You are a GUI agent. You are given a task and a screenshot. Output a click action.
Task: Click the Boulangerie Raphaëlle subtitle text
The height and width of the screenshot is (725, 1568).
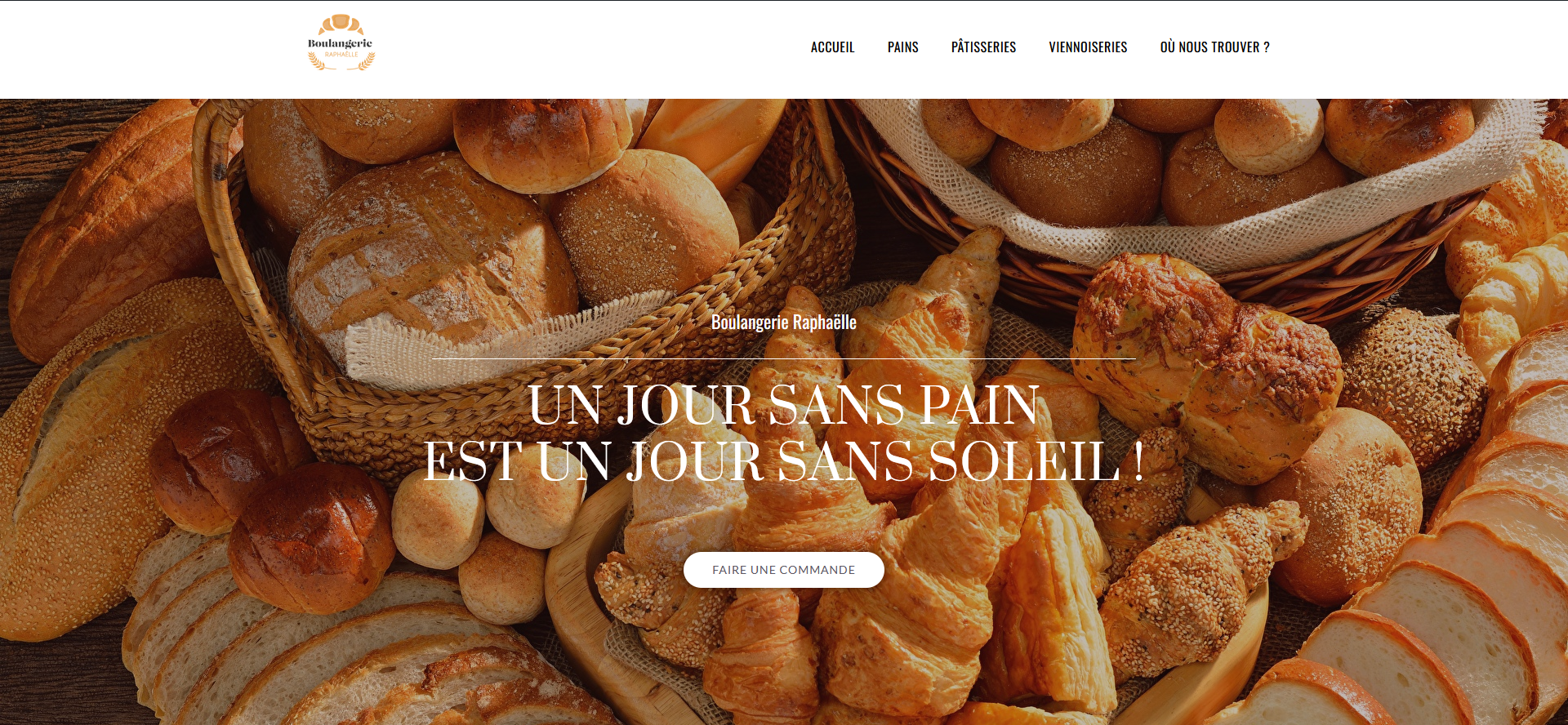(x=784, y=322)
